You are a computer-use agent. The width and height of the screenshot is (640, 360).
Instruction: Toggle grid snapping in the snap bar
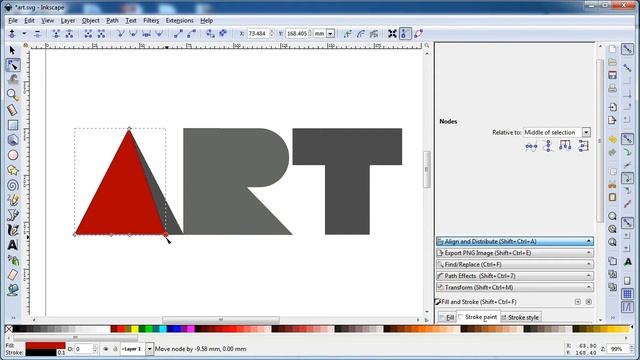(x=627, y=293)
